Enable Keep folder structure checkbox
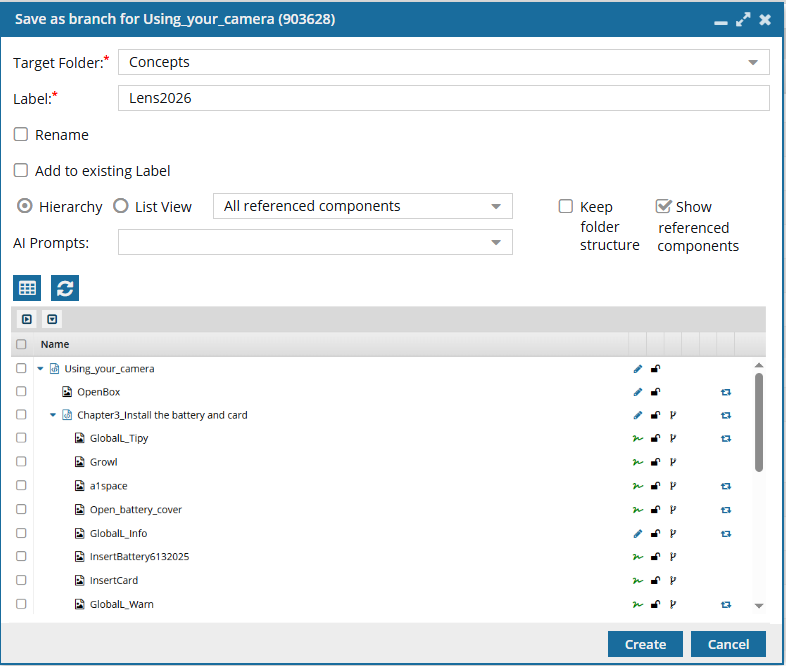Screen dimensions: 786x666 coord(566,206)
